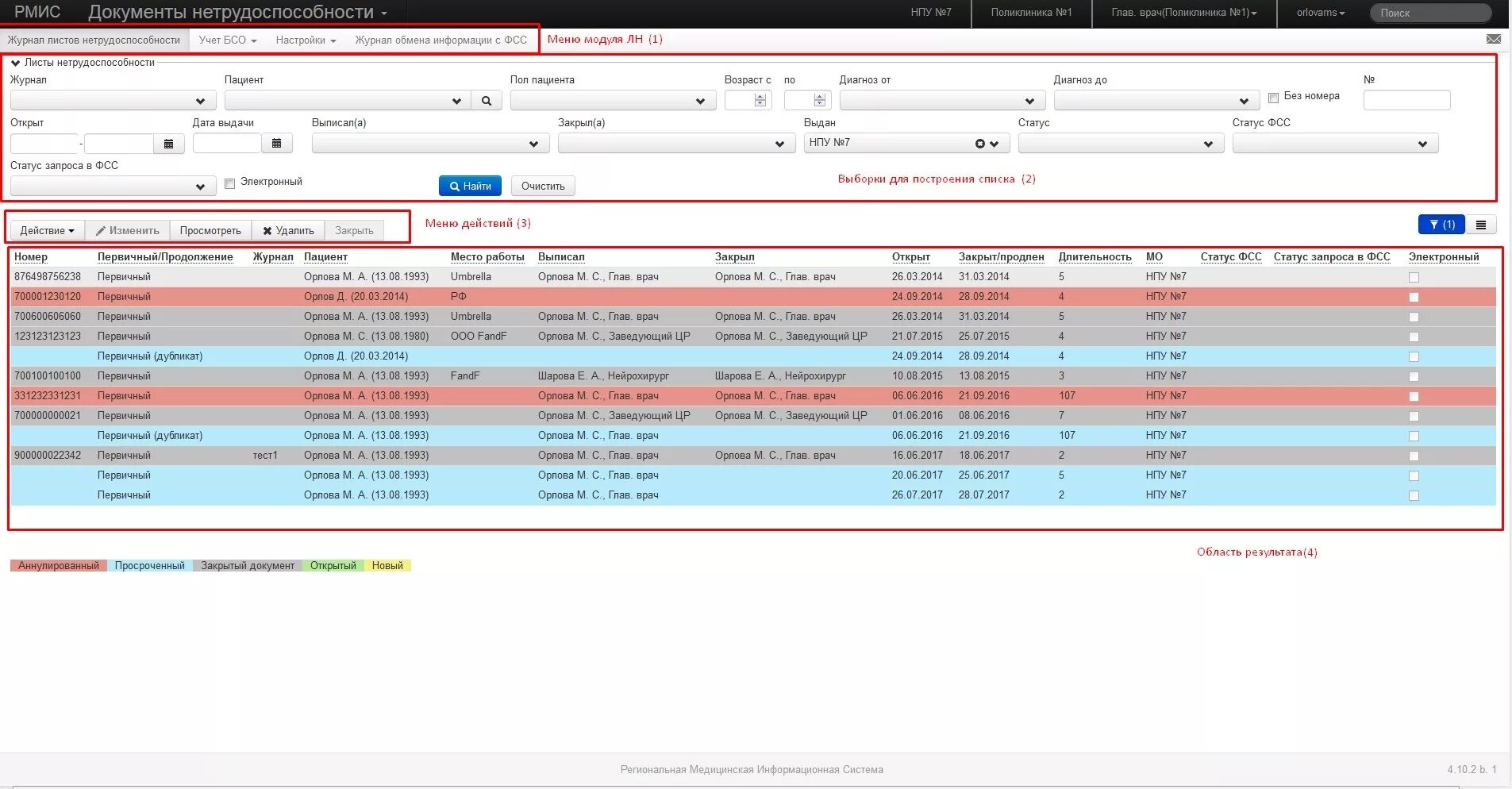Toggle Электронный checkbox for row 900000022342
Screen dimensions: 1512x789
tap(1414, 456)
